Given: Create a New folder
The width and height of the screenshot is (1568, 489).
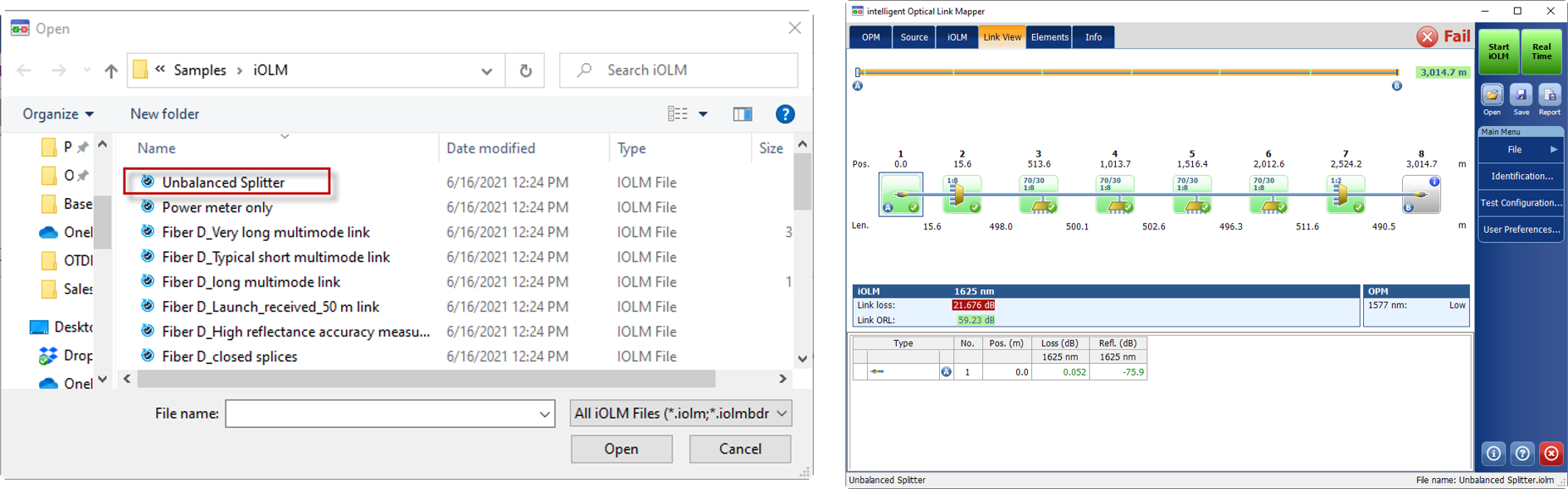Looking at the screenshot, I should coord(164,114).
